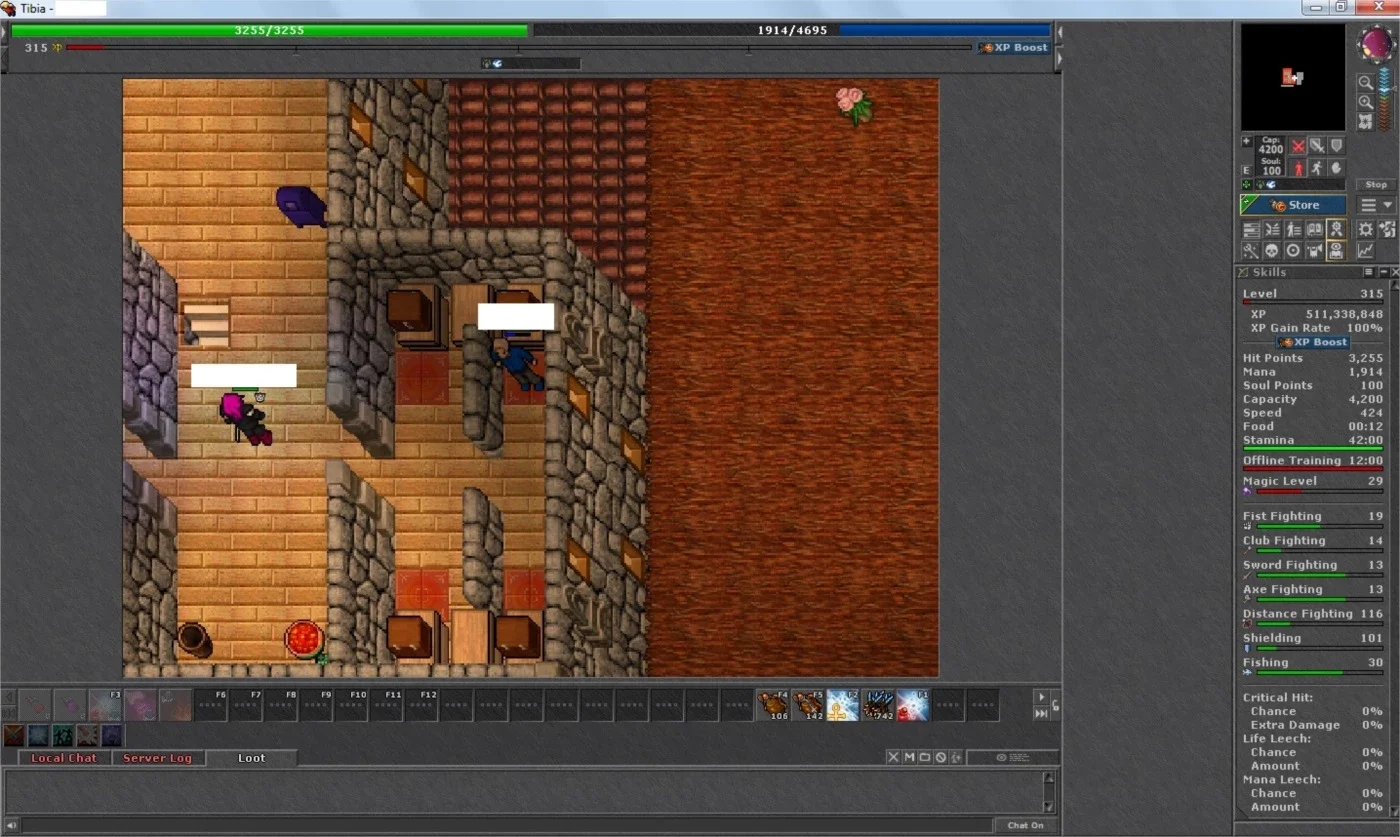
Task: Open the bestiary monster icon
Action: coord(1314,251)
